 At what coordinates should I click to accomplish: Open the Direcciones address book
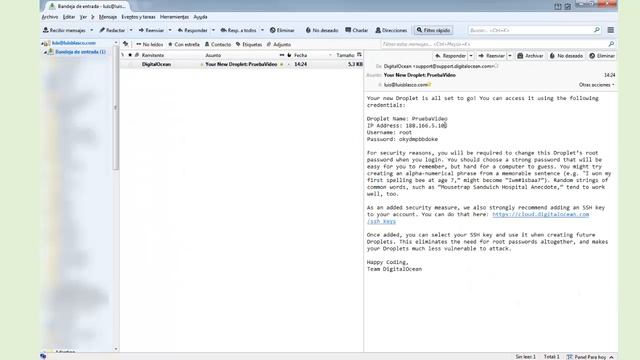click(x=391, y=30)
